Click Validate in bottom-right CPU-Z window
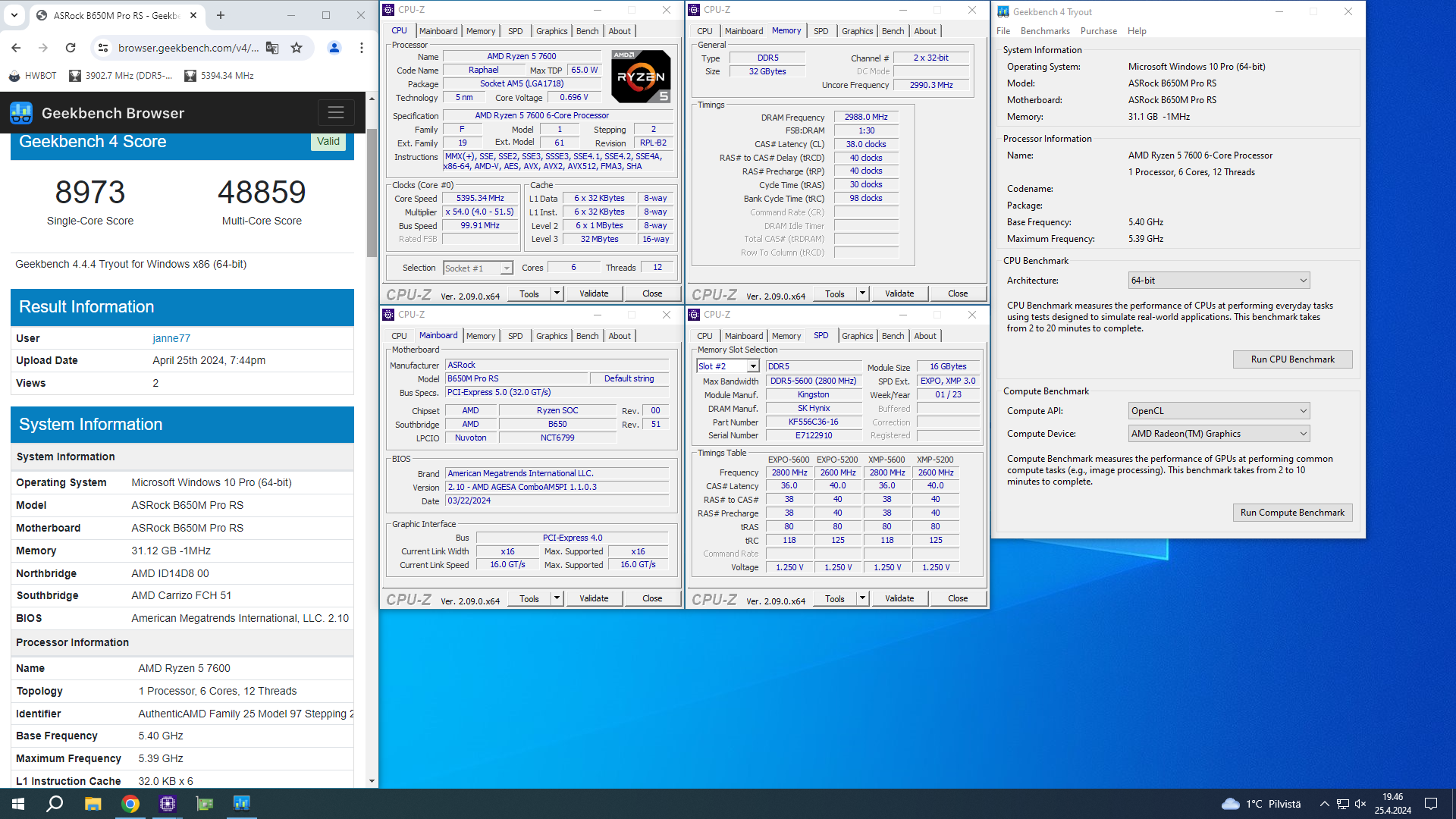The image size is (1456, 819). pos(899,598)
